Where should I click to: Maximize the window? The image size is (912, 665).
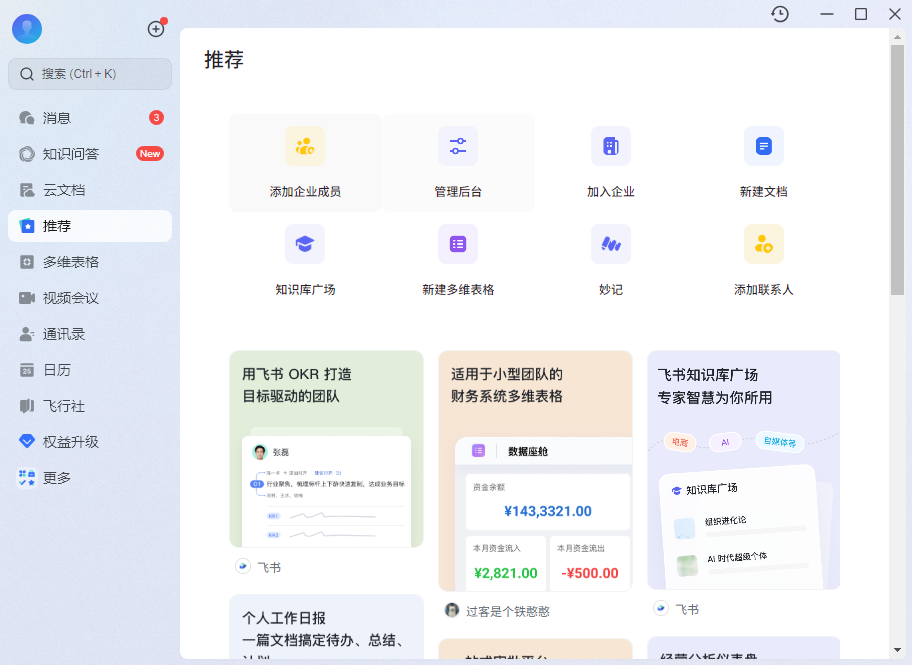pyautogui.click(x=861, y=14)
